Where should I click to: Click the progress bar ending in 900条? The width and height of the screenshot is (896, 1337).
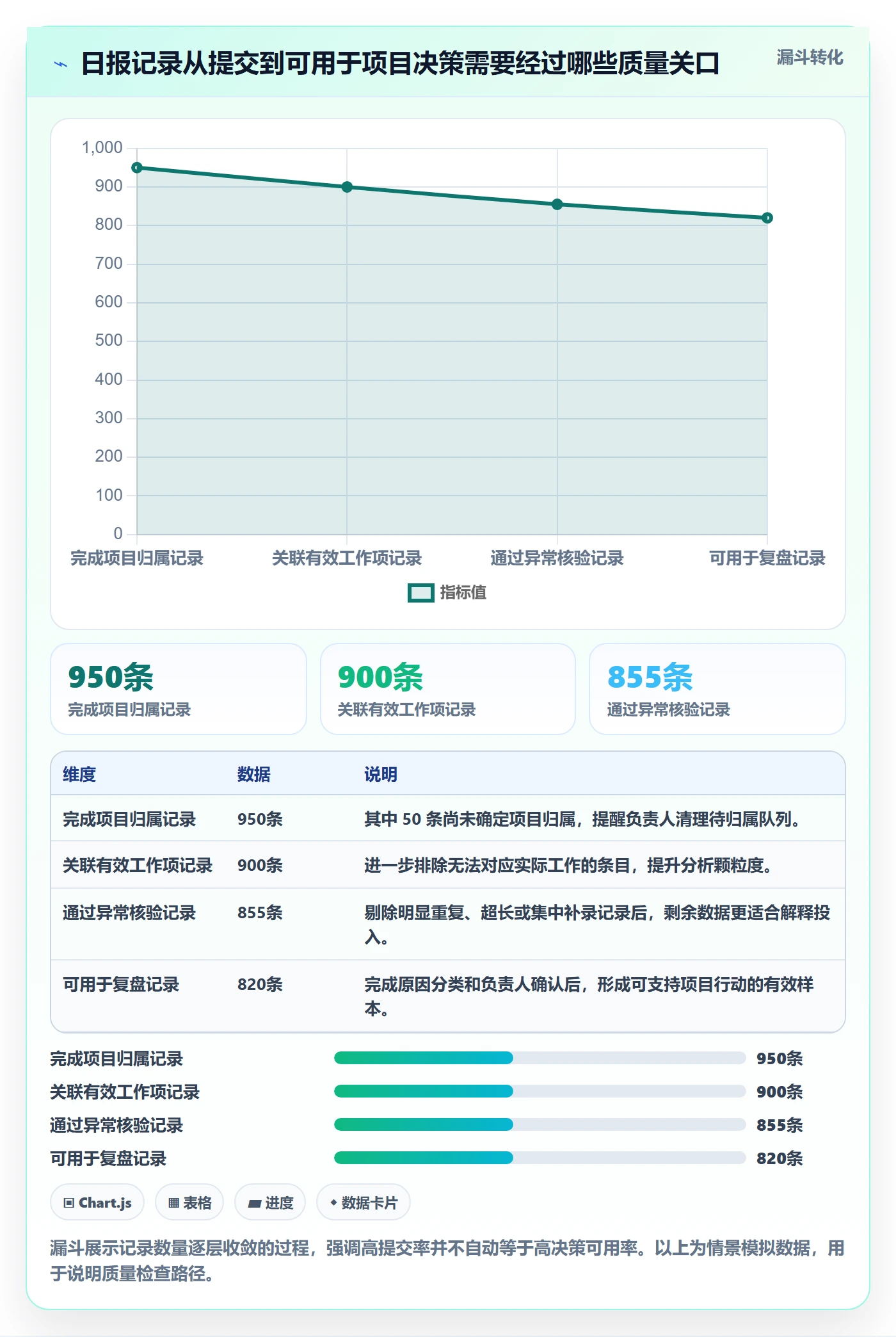[540, 1091]
